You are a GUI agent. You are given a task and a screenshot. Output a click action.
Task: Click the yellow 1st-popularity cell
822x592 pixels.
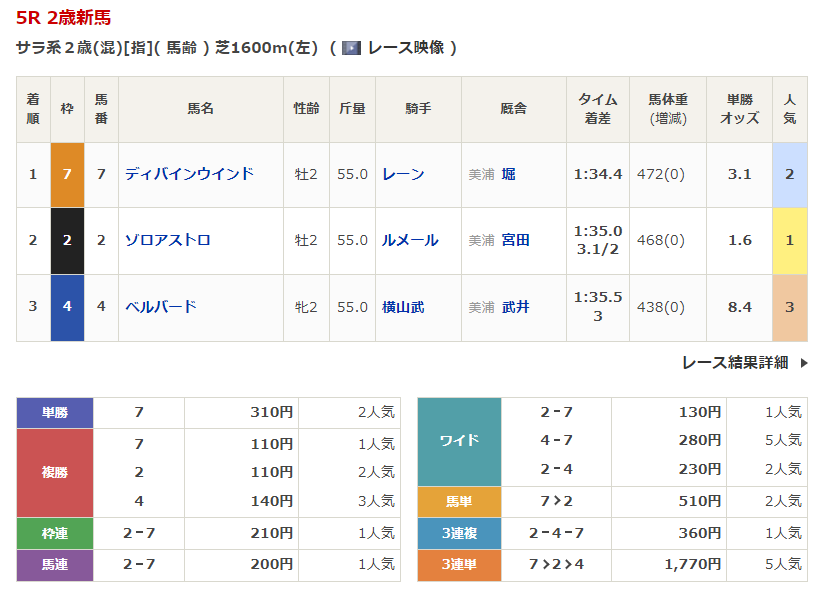789,240
